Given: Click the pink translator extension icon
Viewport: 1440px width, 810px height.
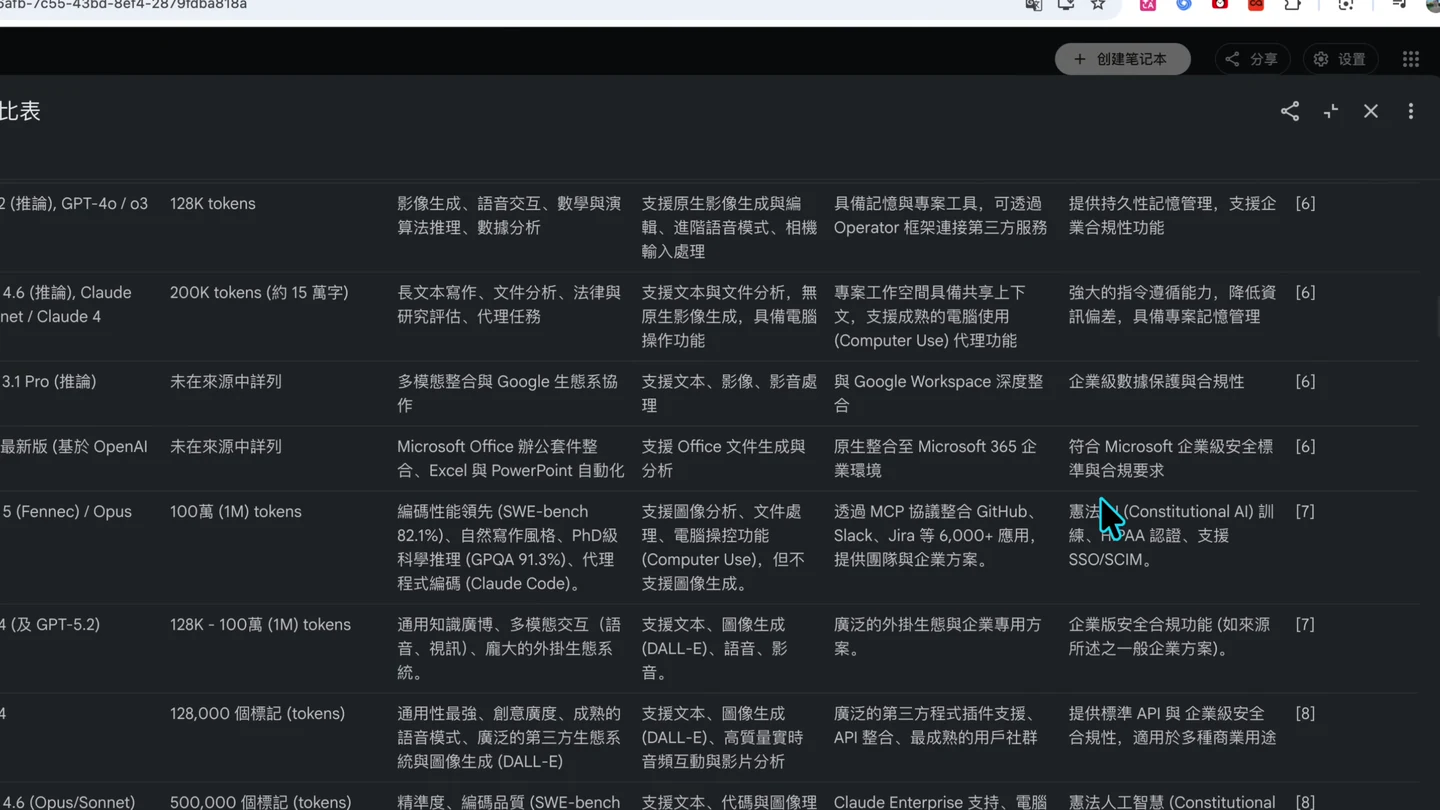Looking at the screenshot, I should (x=1148, y=5).
